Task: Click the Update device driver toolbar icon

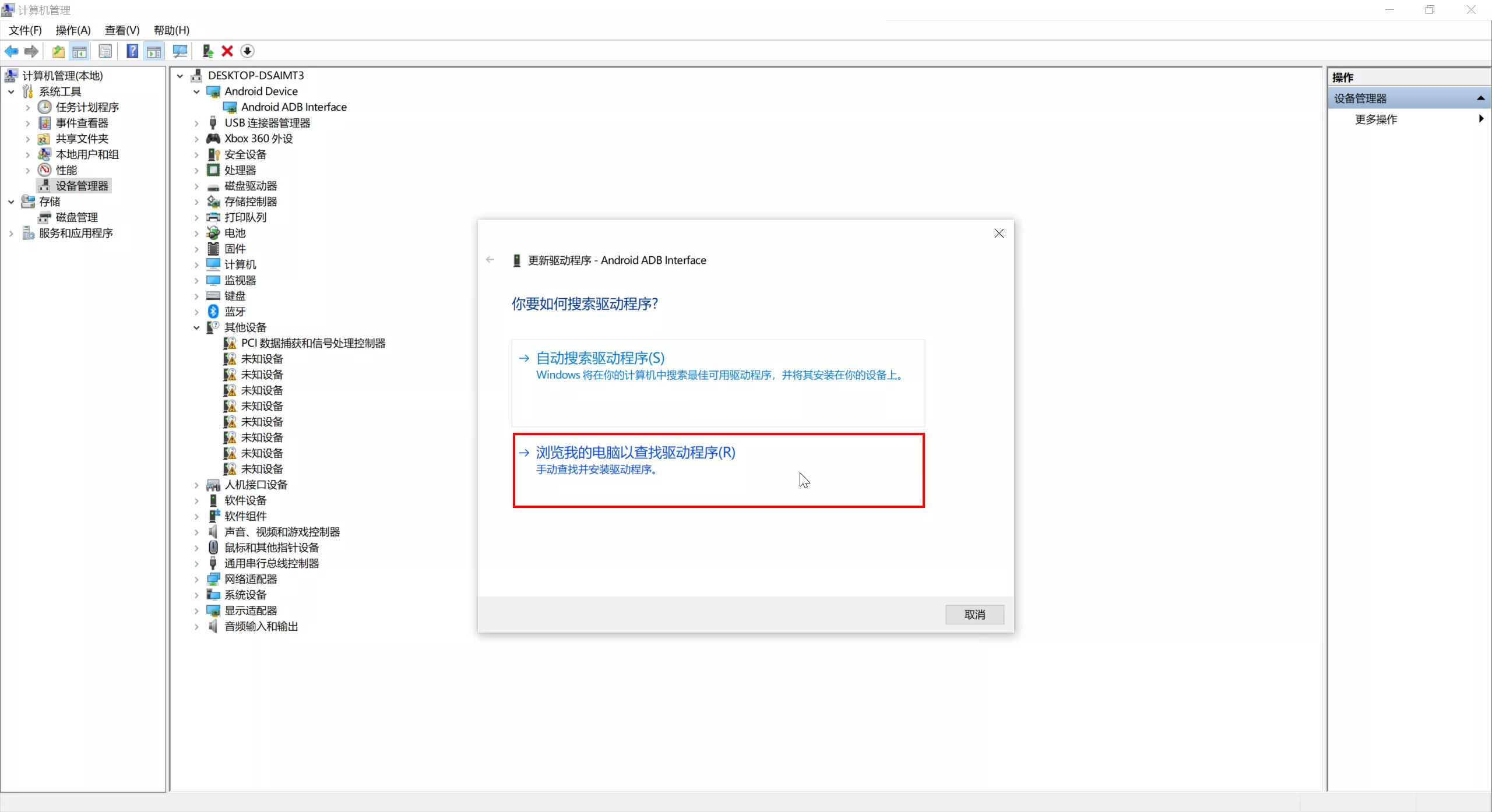Action: 207,51
